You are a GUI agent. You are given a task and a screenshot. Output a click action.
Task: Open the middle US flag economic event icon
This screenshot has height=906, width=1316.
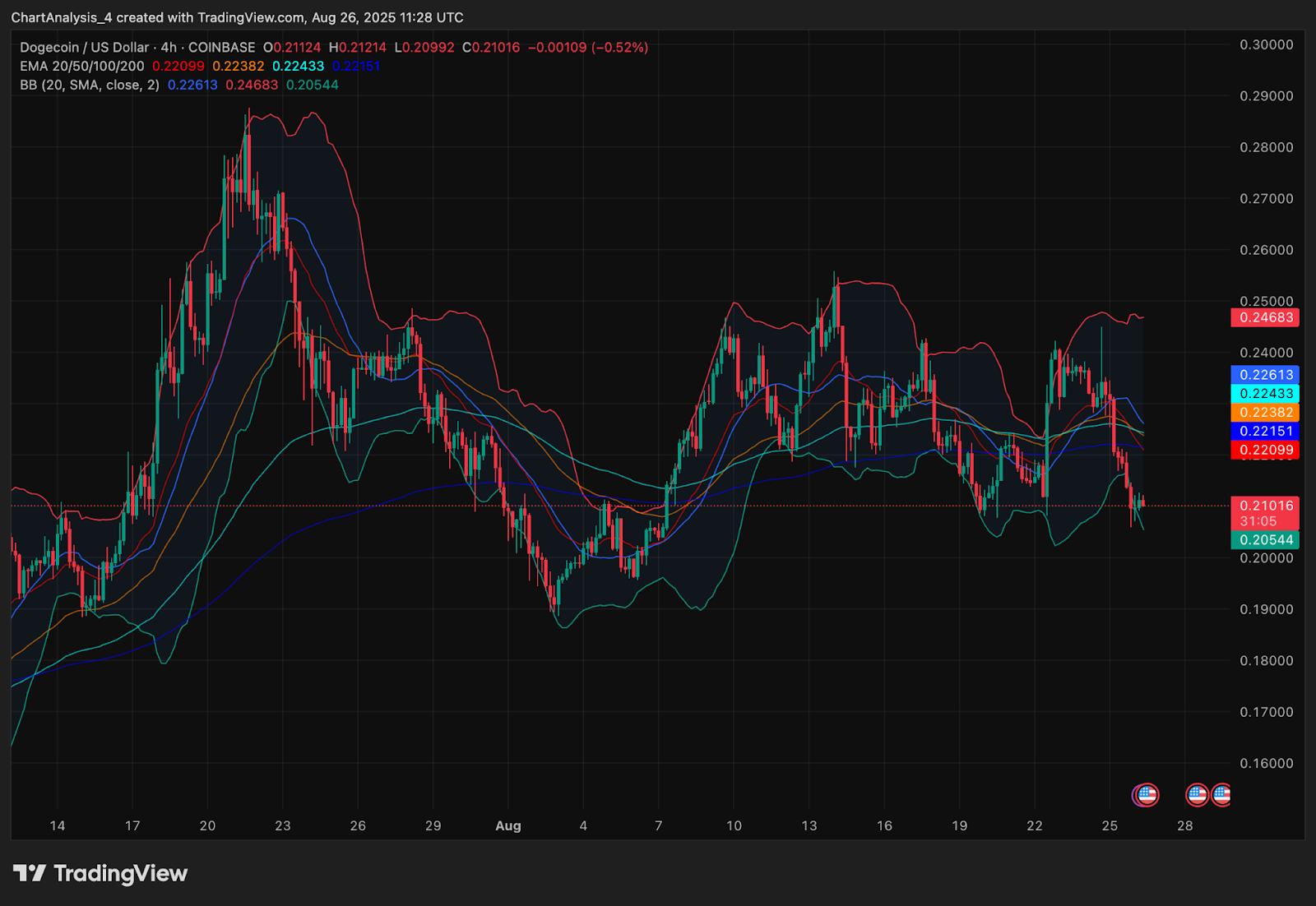pos(1197,795)
